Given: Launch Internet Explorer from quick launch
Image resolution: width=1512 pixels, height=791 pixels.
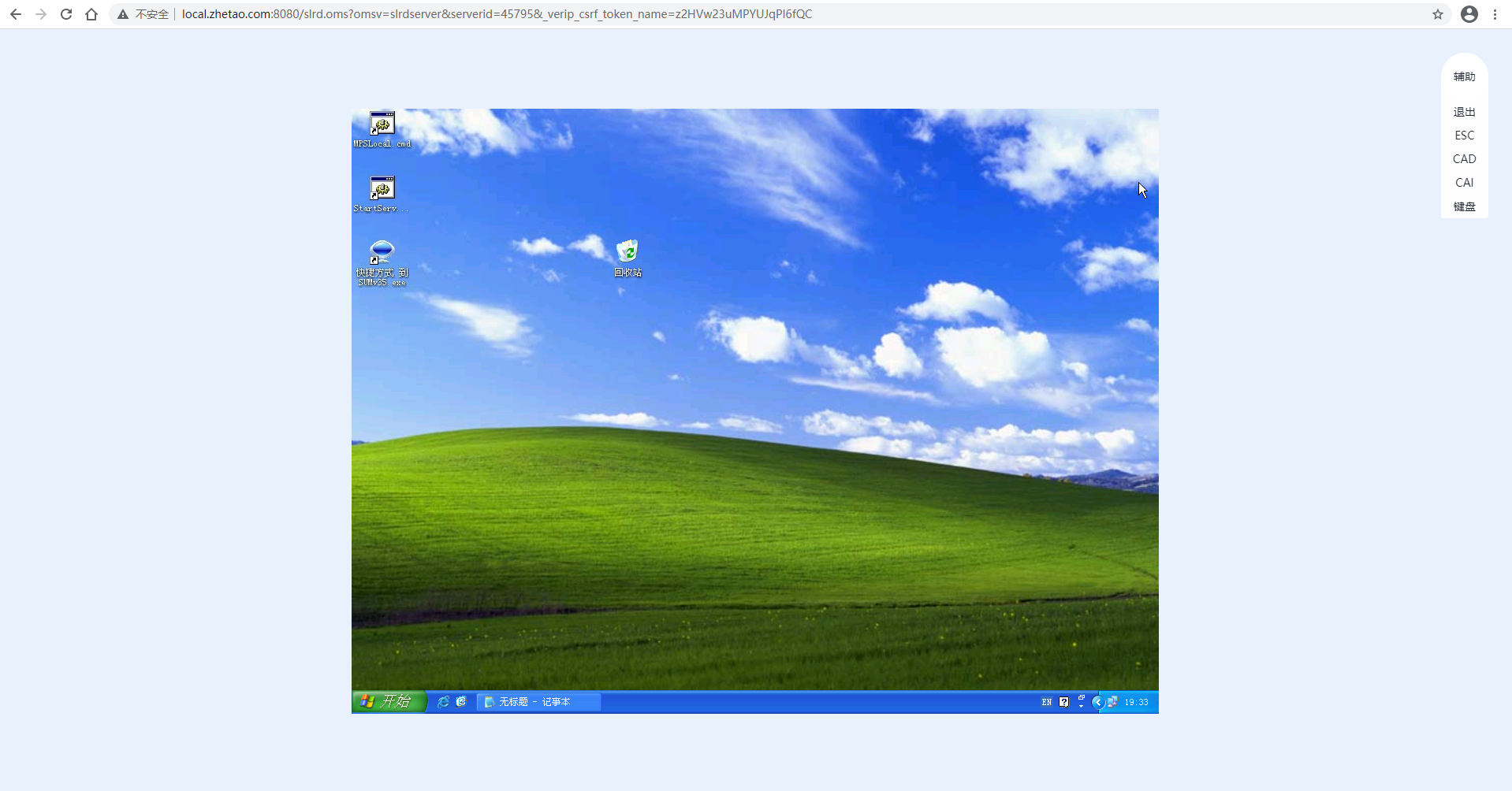Looking at the screenshot, I should pos(444,701).
